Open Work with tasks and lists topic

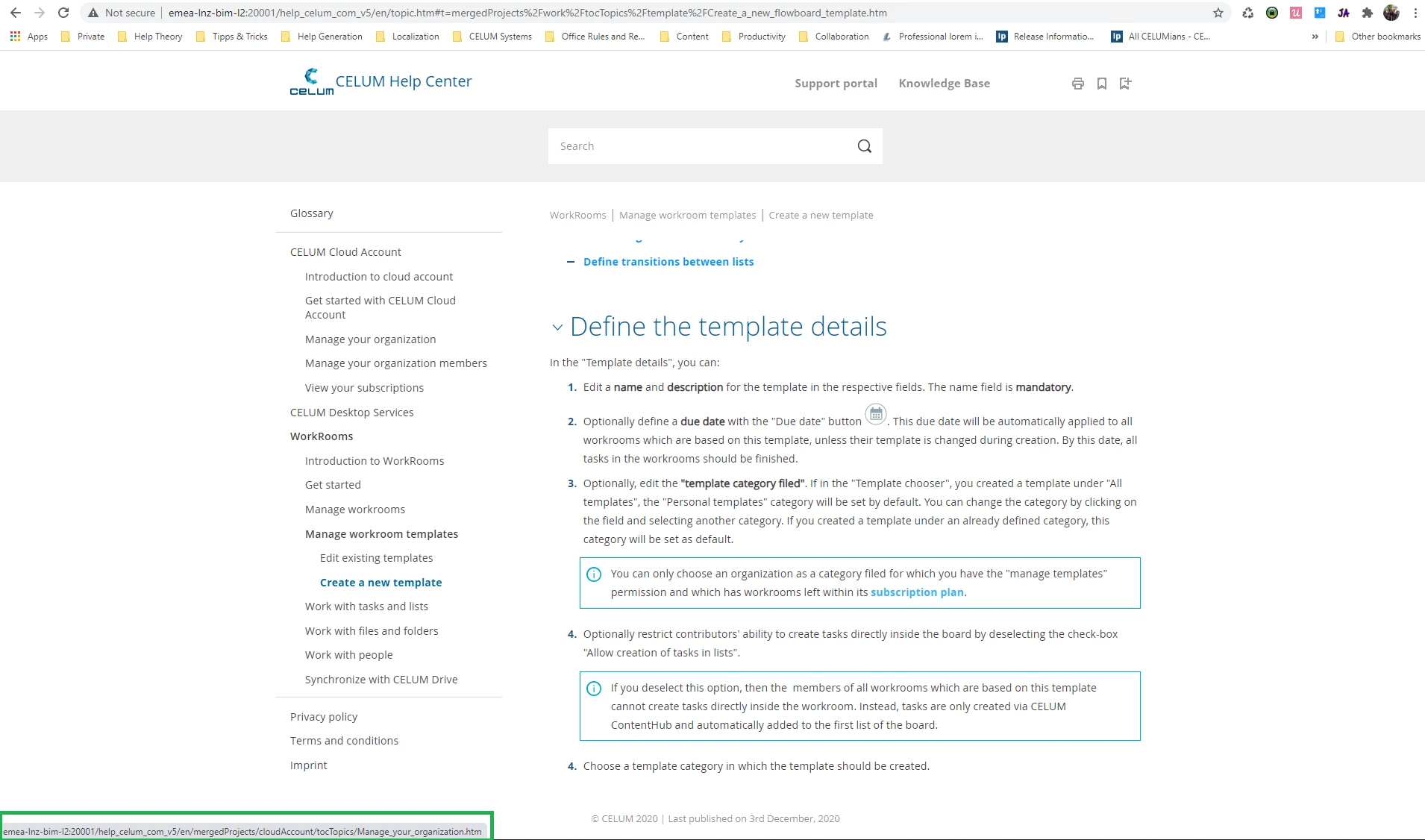click(366, 607)
